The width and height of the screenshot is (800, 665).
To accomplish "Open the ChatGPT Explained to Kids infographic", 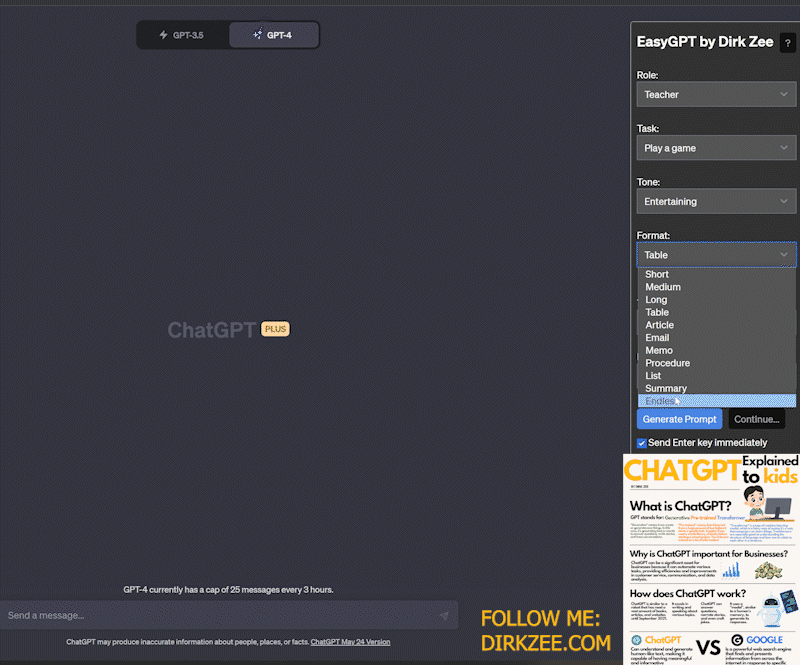I will point(711,559).
